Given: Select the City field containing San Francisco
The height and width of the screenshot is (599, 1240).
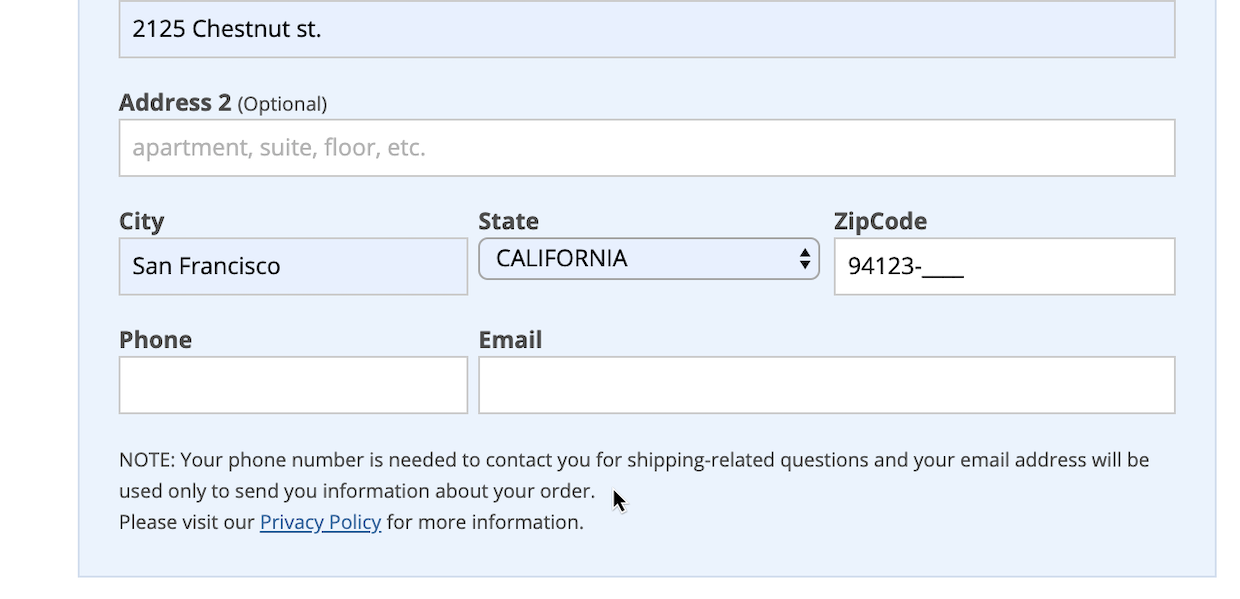Looking at the screenshot, I should (x=292, y=266).
